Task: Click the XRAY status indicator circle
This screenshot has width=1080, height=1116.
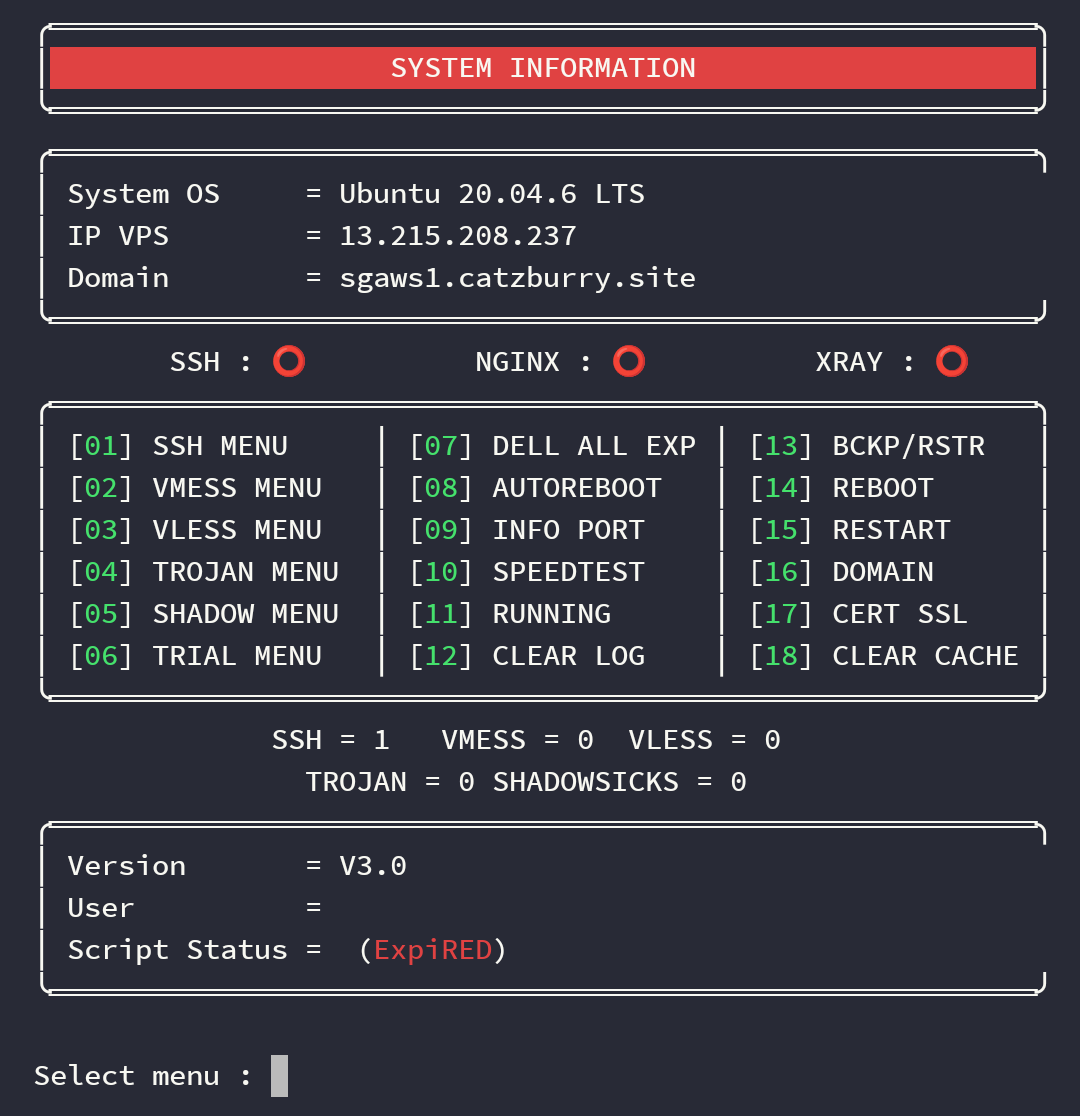Action: [x=951, y=361]
